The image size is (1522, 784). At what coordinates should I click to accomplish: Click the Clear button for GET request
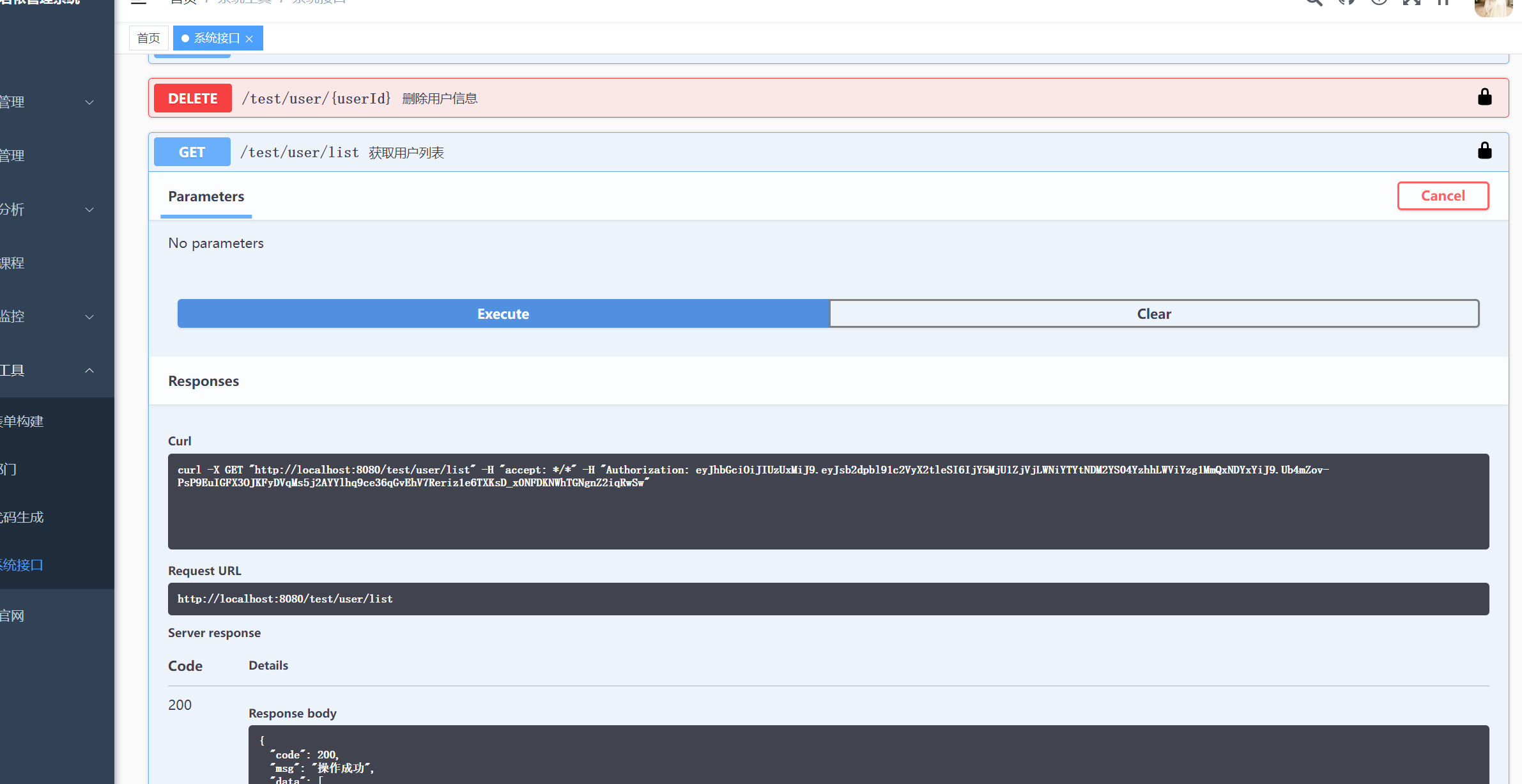(1153, 313)
